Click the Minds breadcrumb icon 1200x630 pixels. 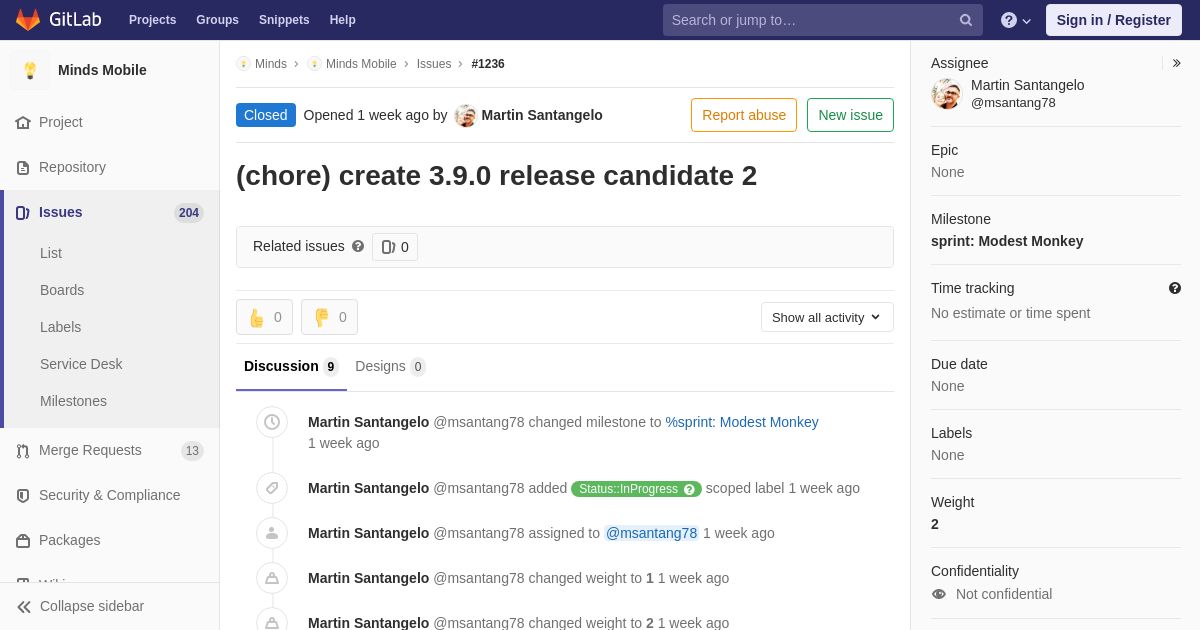(243, 64)
